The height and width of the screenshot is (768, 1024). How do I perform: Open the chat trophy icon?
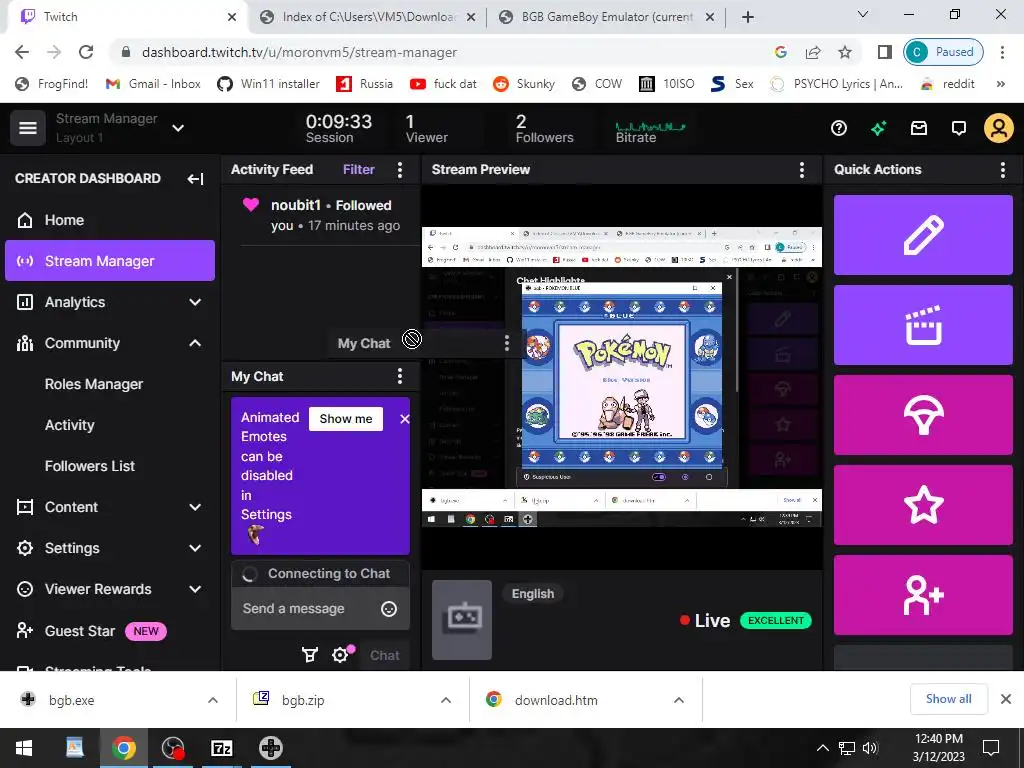310,654
